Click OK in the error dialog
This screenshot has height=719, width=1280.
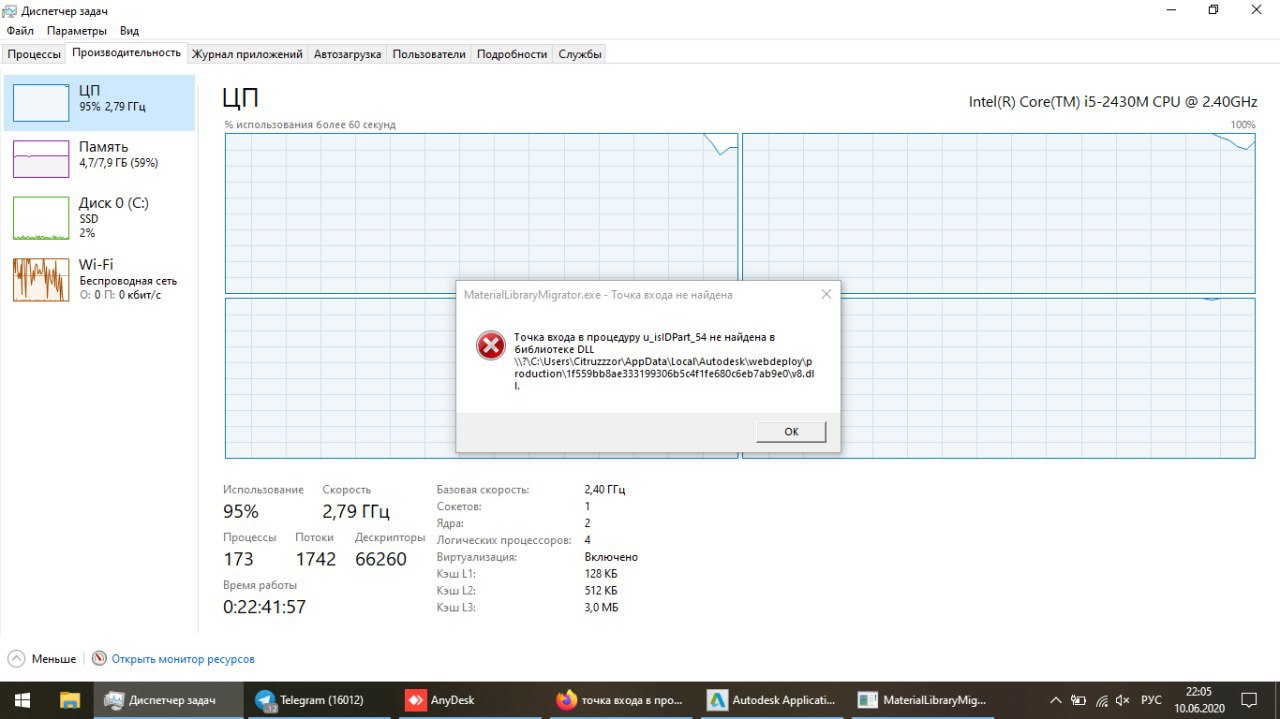click(x=791, y=431)
